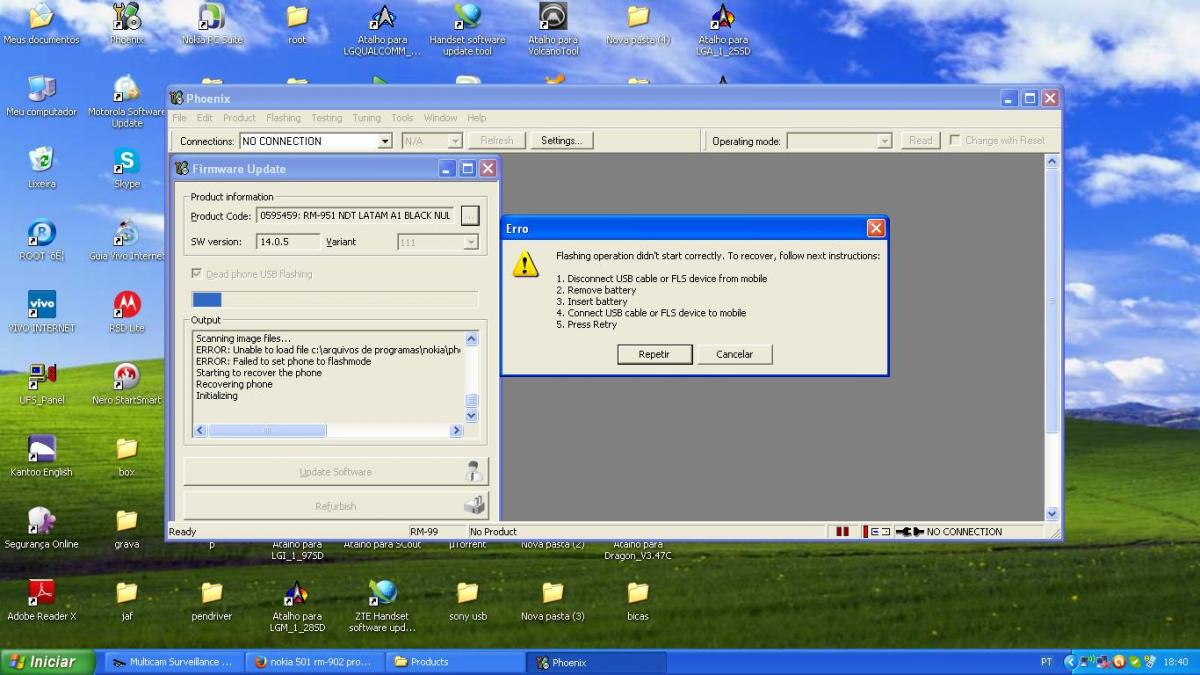Viewport: 1200px width, 675px height.
Task: Click the Output scroll right arrow
Action: [456, 430]
